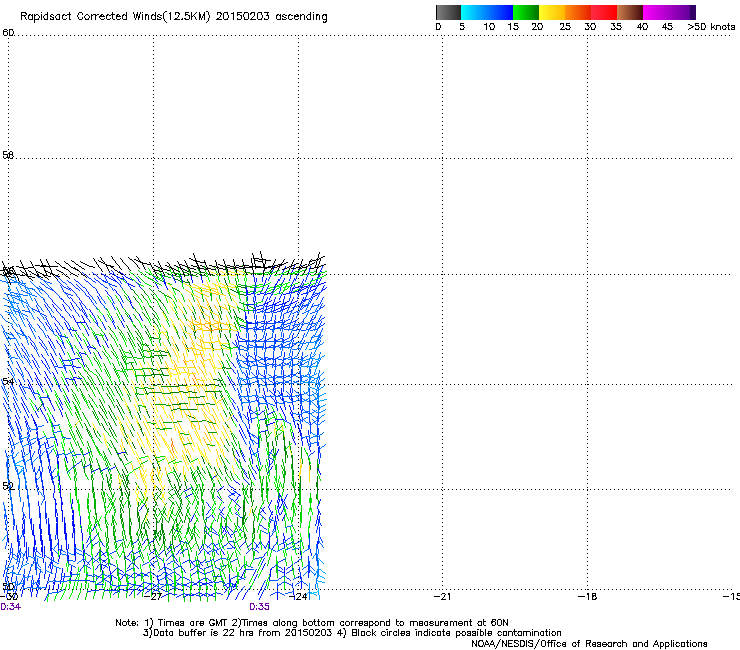Image resolution: width=740 pixels, height=650 pixels.
Task: Click the latitude label 58
Action: coord(8,155)
